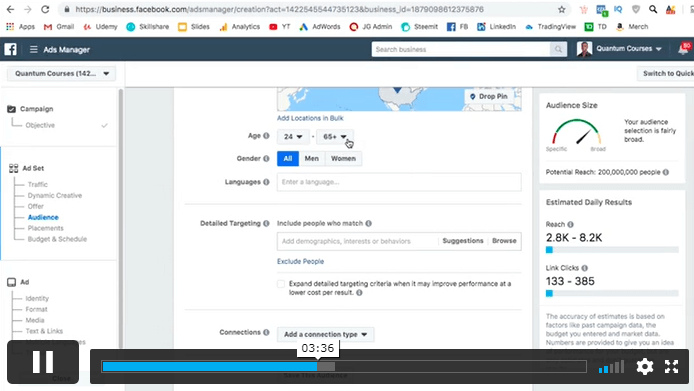
Task: Open the AdWords bookmark
Action: pyautogui.click(x=320, y=27)
